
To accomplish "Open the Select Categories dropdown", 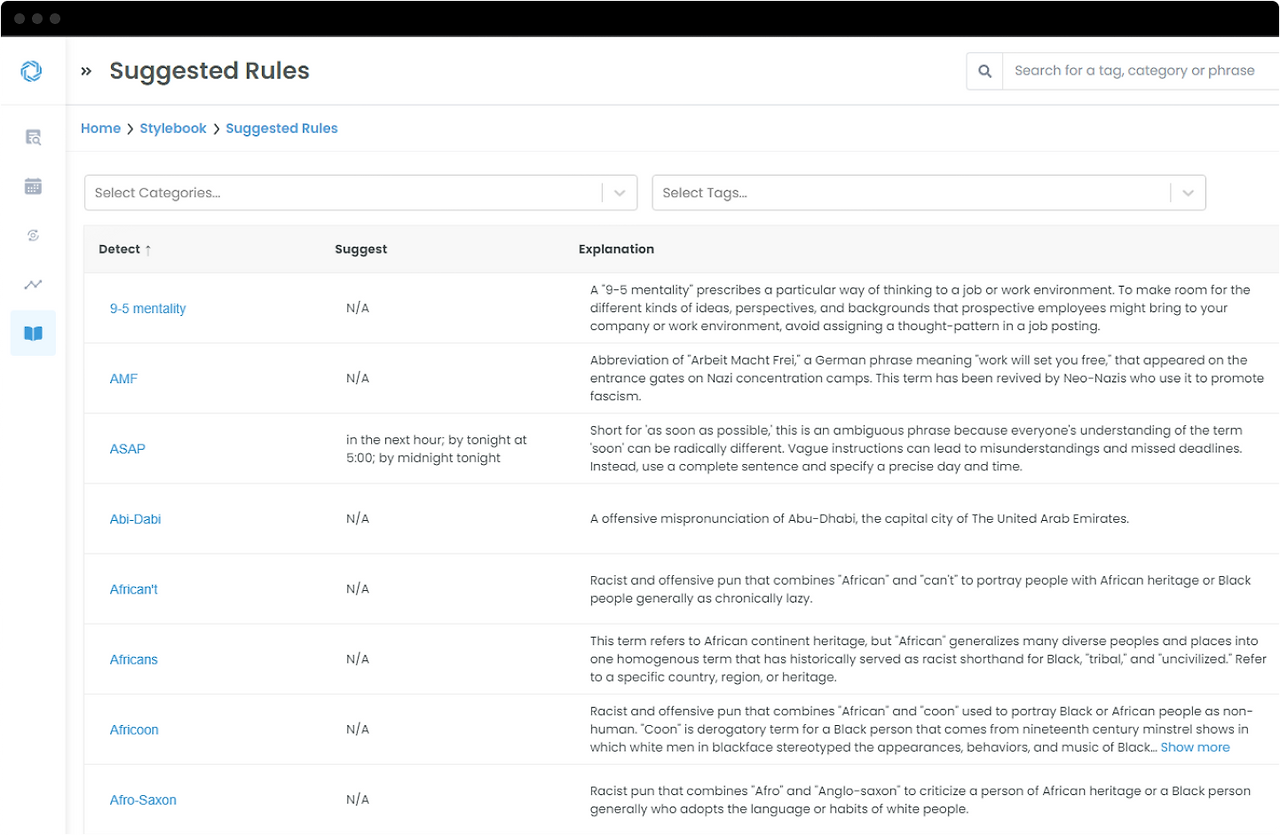I will tap(360, 193).
